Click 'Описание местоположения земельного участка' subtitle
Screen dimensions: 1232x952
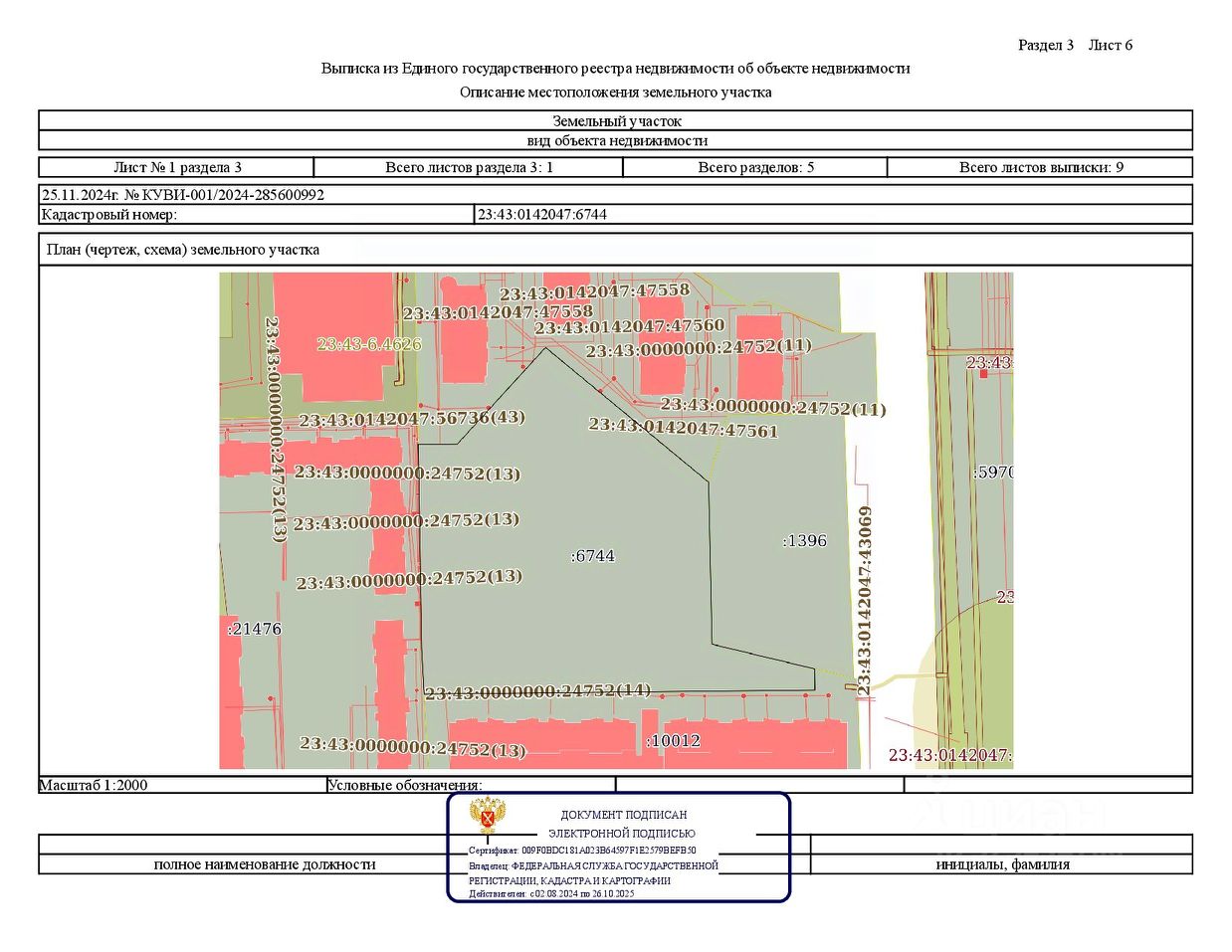(x=616, y=93)
